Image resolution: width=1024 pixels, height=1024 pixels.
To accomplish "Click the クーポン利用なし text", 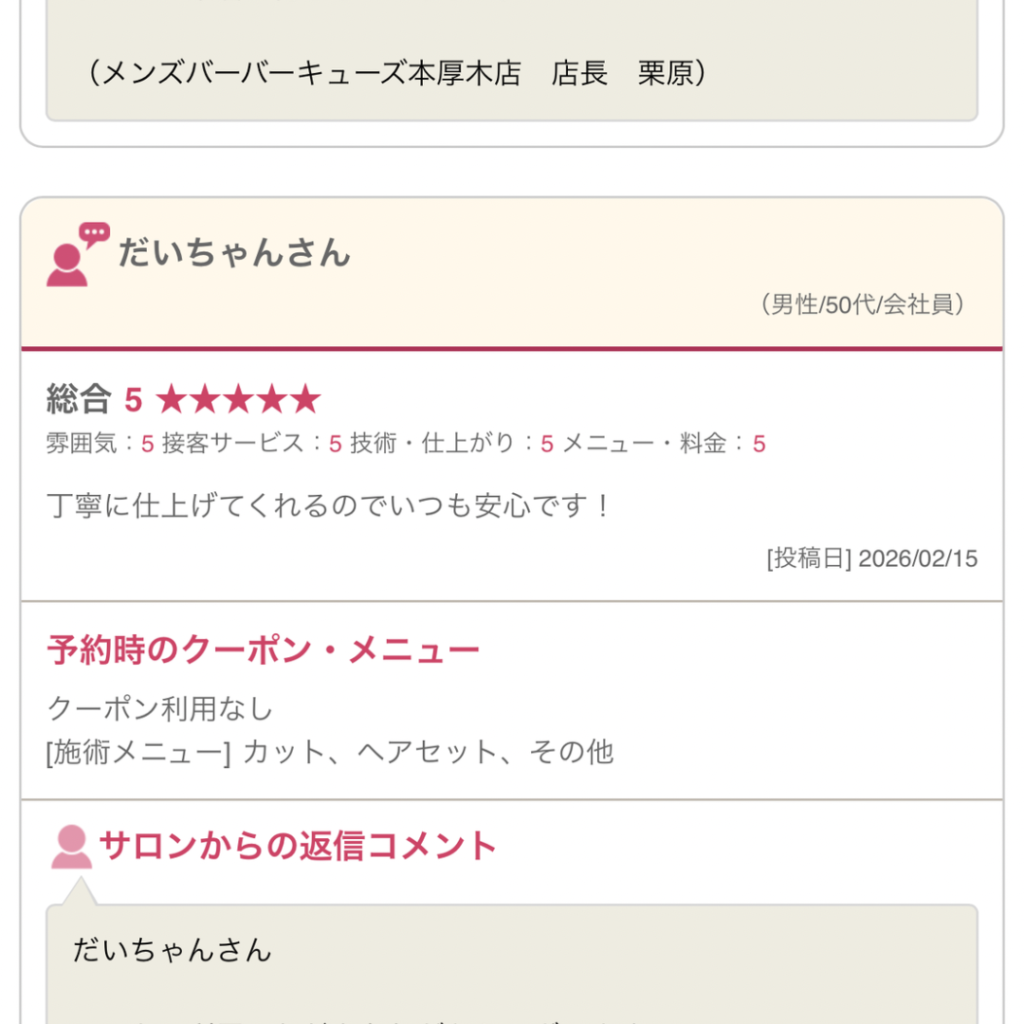I will pos(160,709).
